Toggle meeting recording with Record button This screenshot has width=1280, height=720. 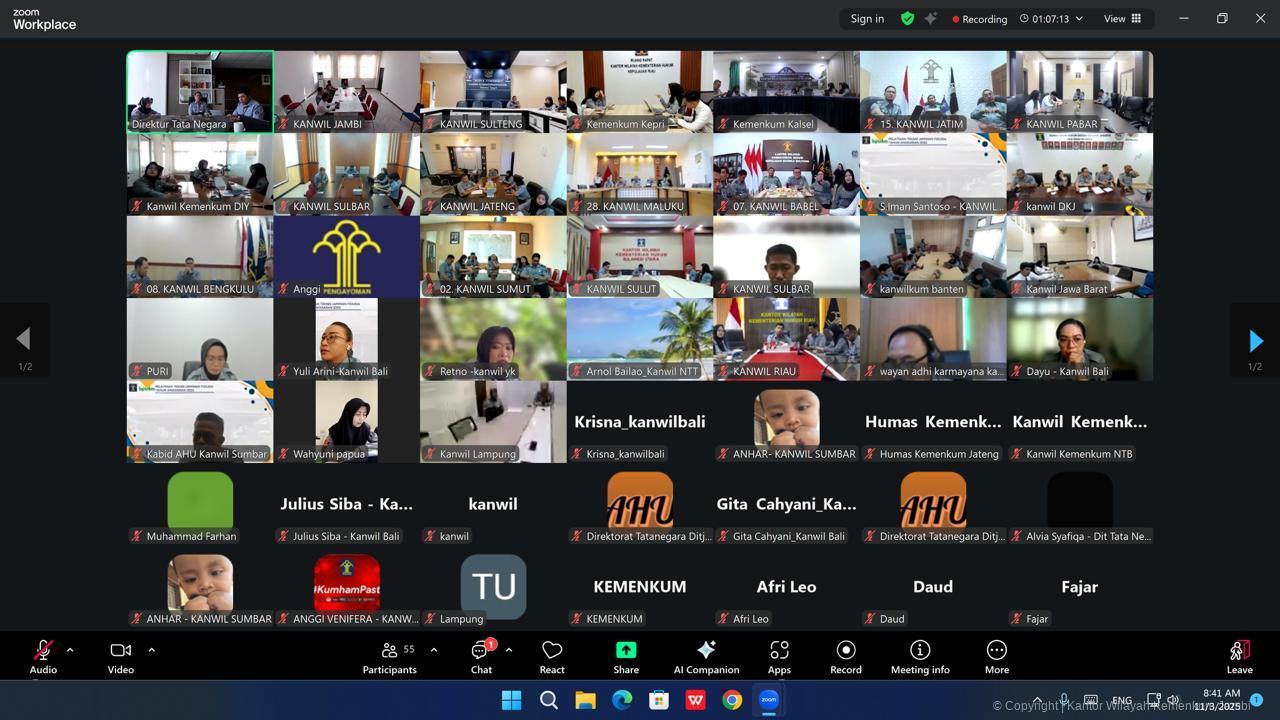pyautogui.click(x=845, y=657)
